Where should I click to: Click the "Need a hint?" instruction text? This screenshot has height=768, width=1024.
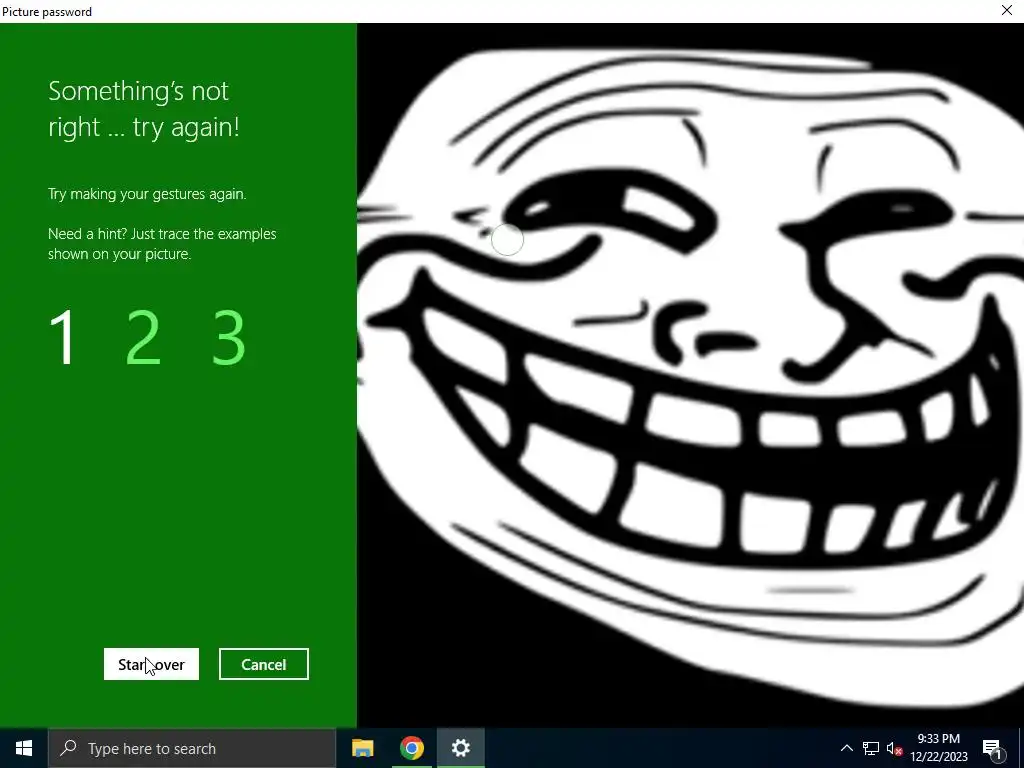tap(162, 244)
